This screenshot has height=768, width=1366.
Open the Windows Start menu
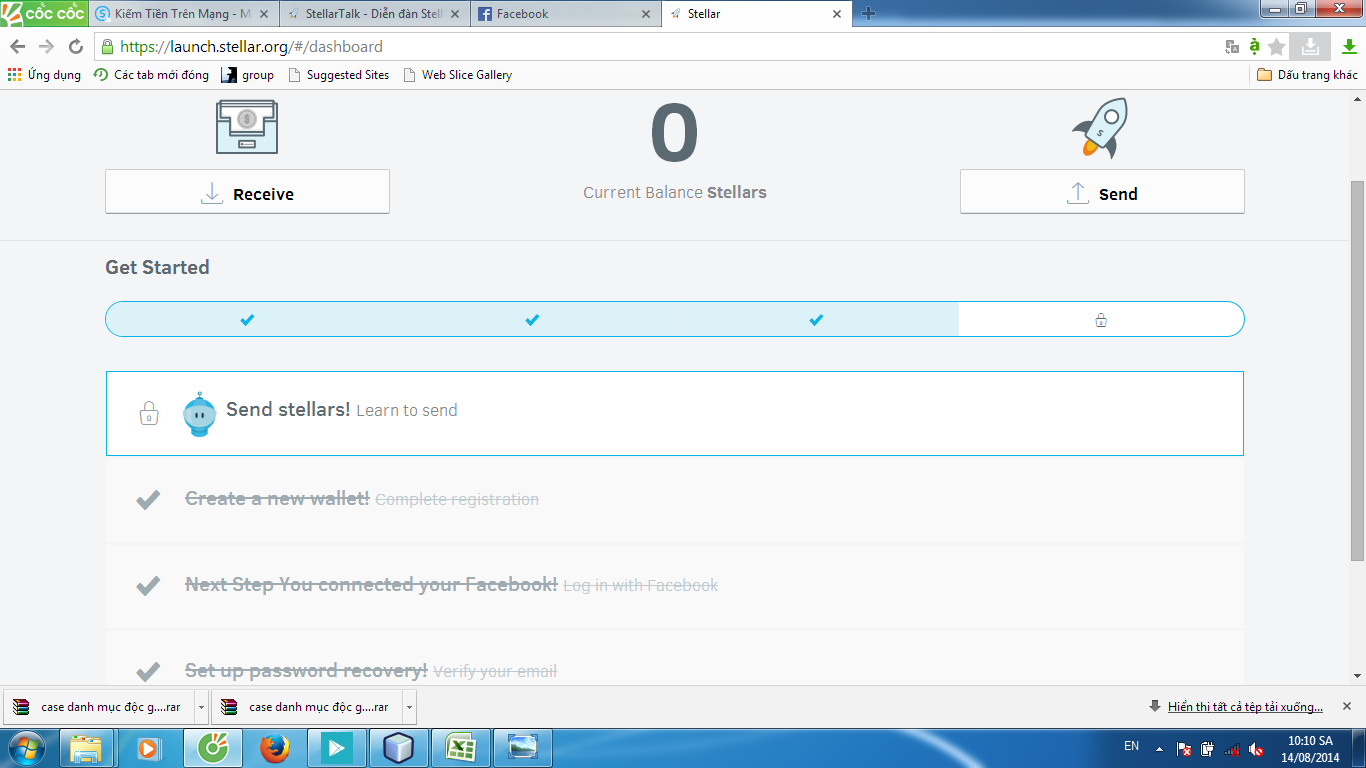[x=27, y=748]
